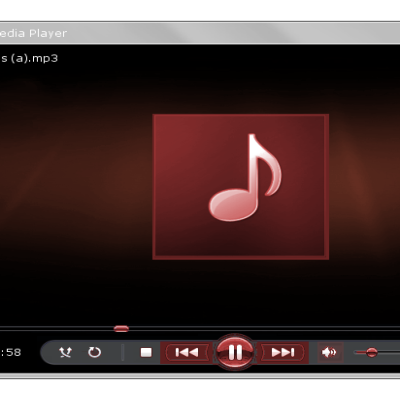Pause the current track
This screenshot has width=400, height=400.
(235, 352)
